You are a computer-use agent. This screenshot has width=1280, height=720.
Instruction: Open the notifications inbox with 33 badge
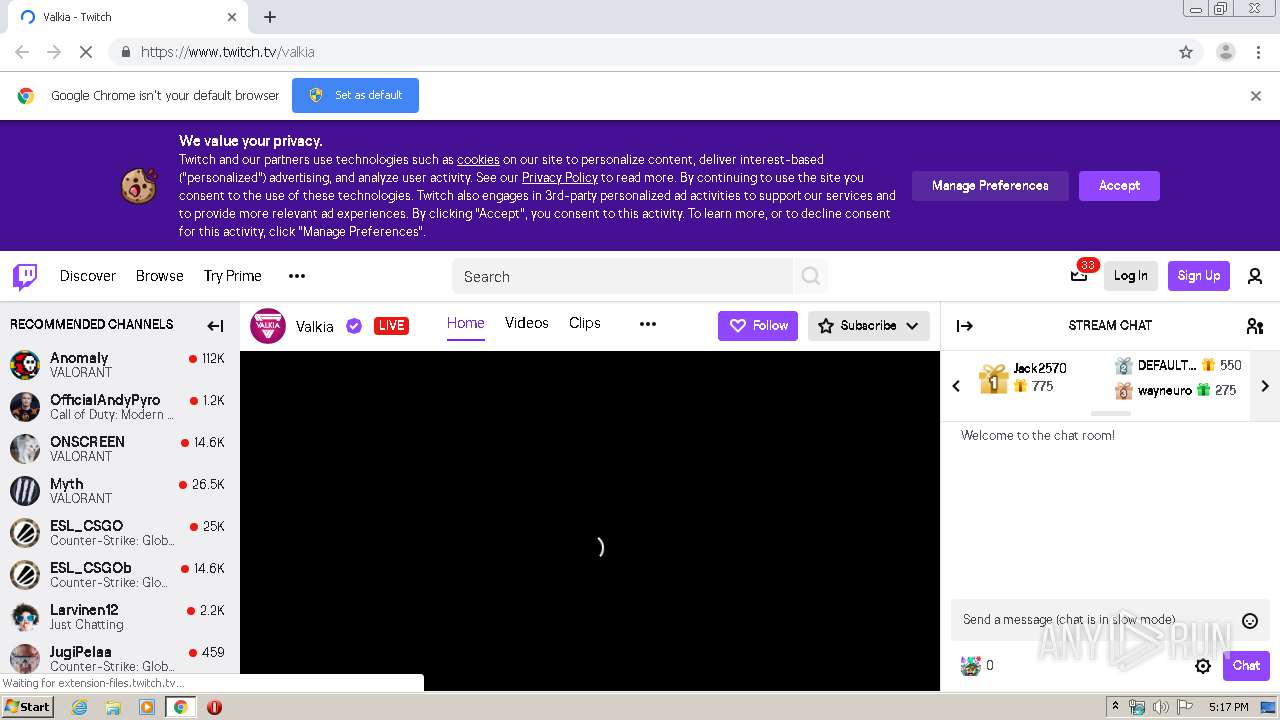1079,276
